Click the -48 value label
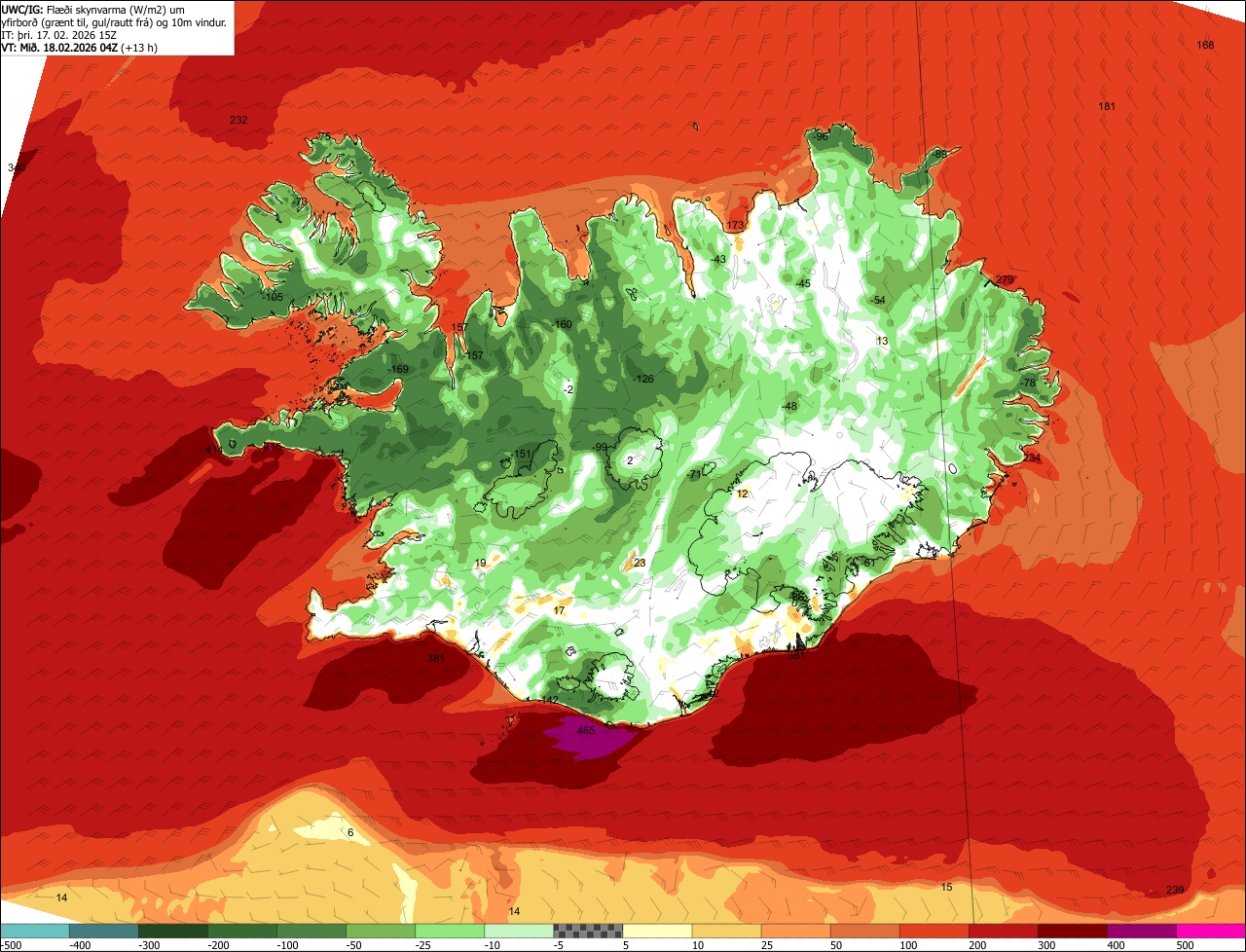The height and width of the screenshot is (952, 1246). coord(789,406)
